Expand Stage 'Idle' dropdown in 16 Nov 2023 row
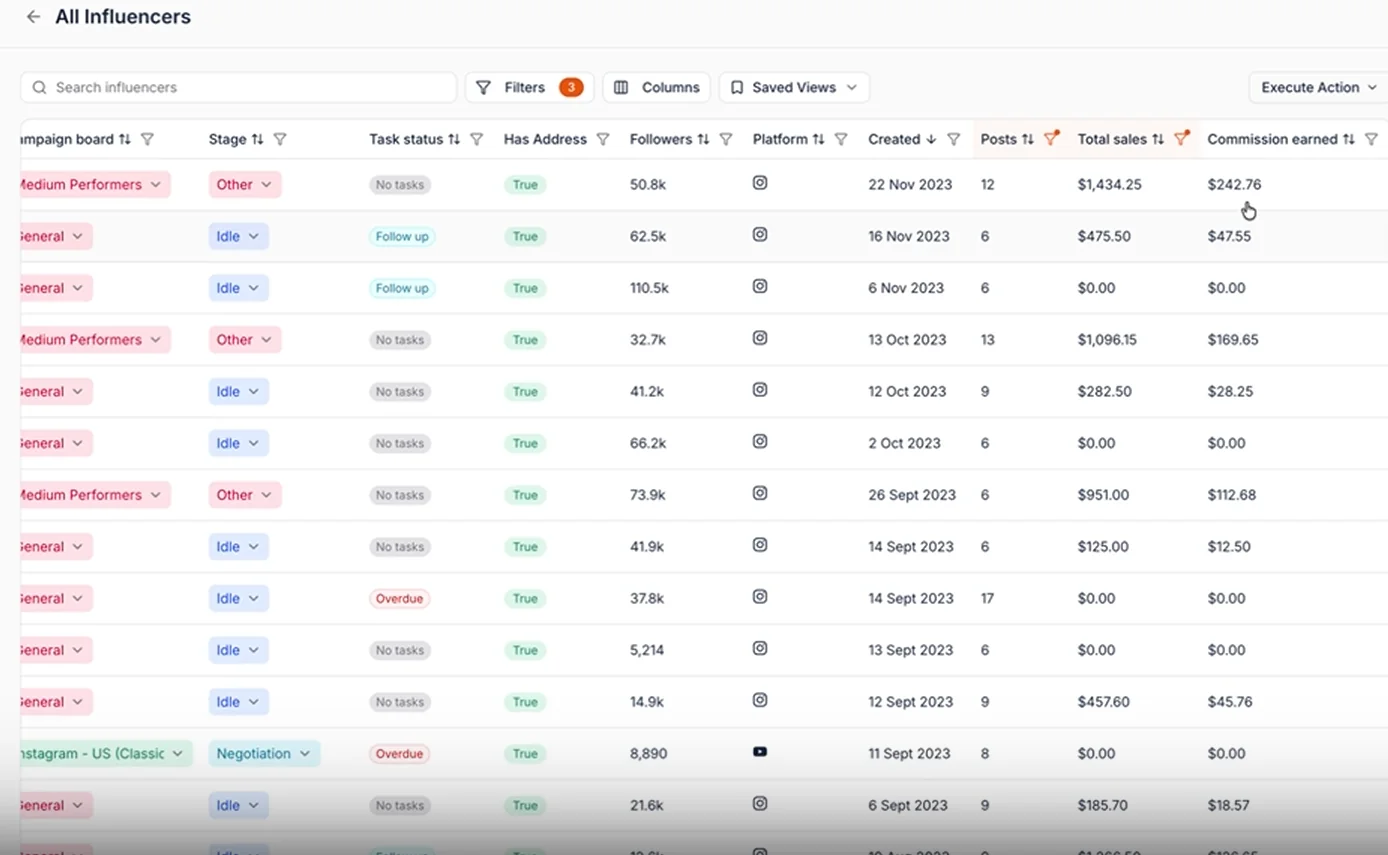 point(238,237)
